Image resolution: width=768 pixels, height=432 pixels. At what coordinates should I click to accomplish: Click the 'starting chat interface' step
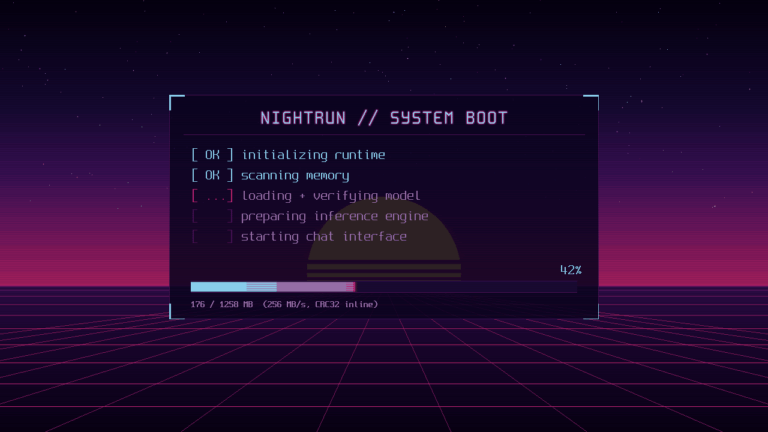(324, 237)
